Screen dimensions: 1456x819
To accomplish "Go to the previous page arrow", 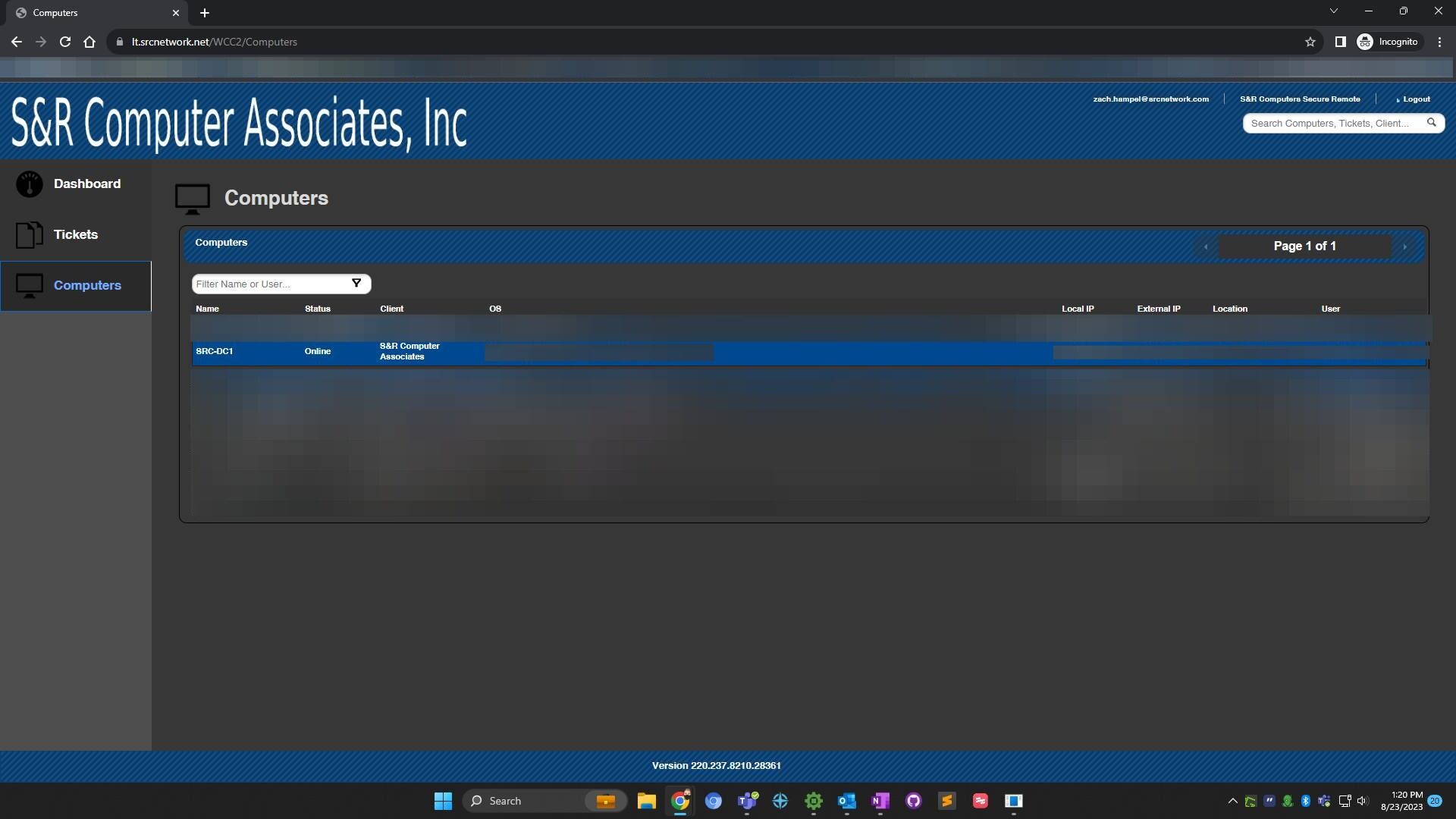I will [1206, 246].
